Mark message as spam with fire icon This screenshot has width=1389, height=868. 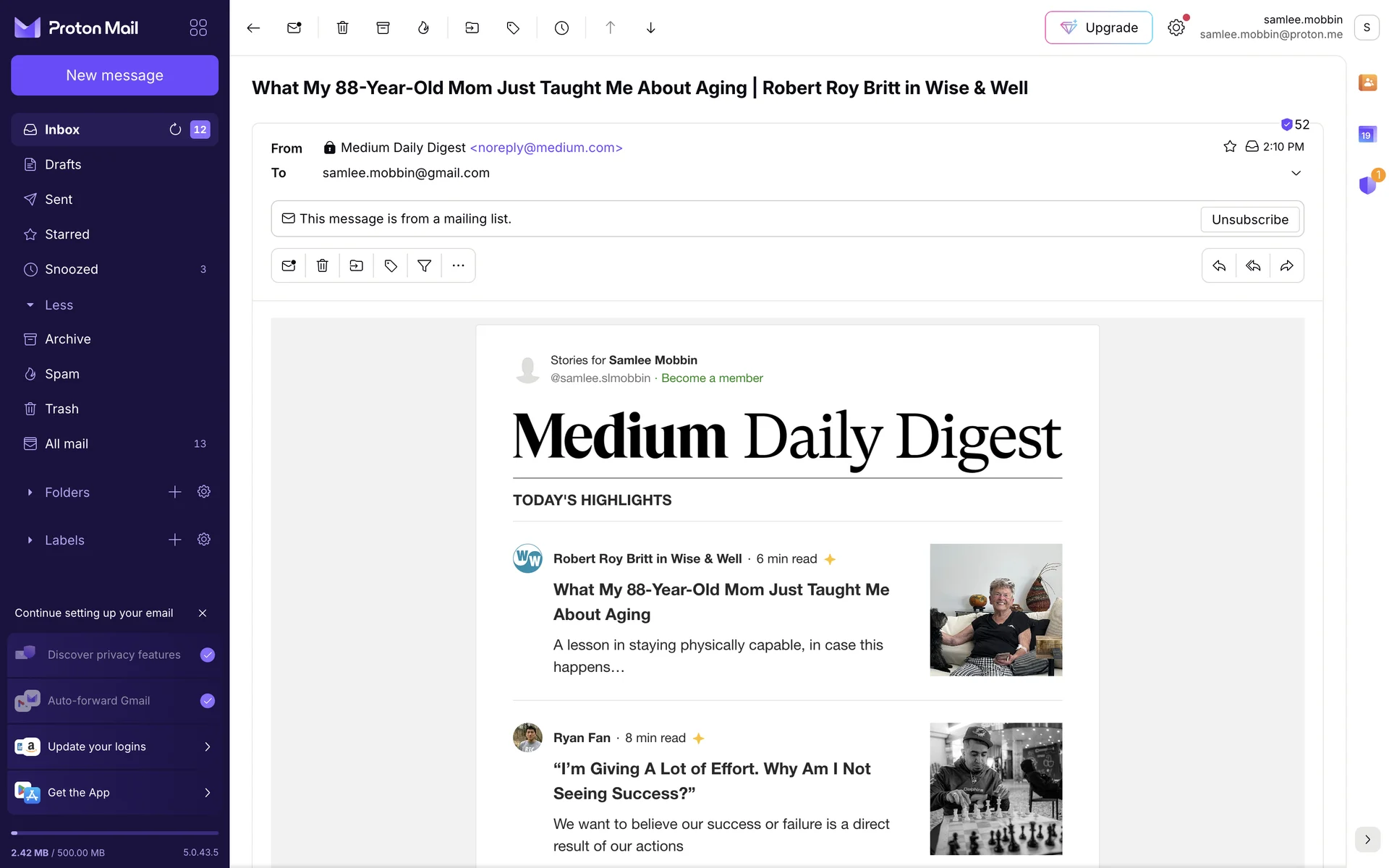coord(423,27)
